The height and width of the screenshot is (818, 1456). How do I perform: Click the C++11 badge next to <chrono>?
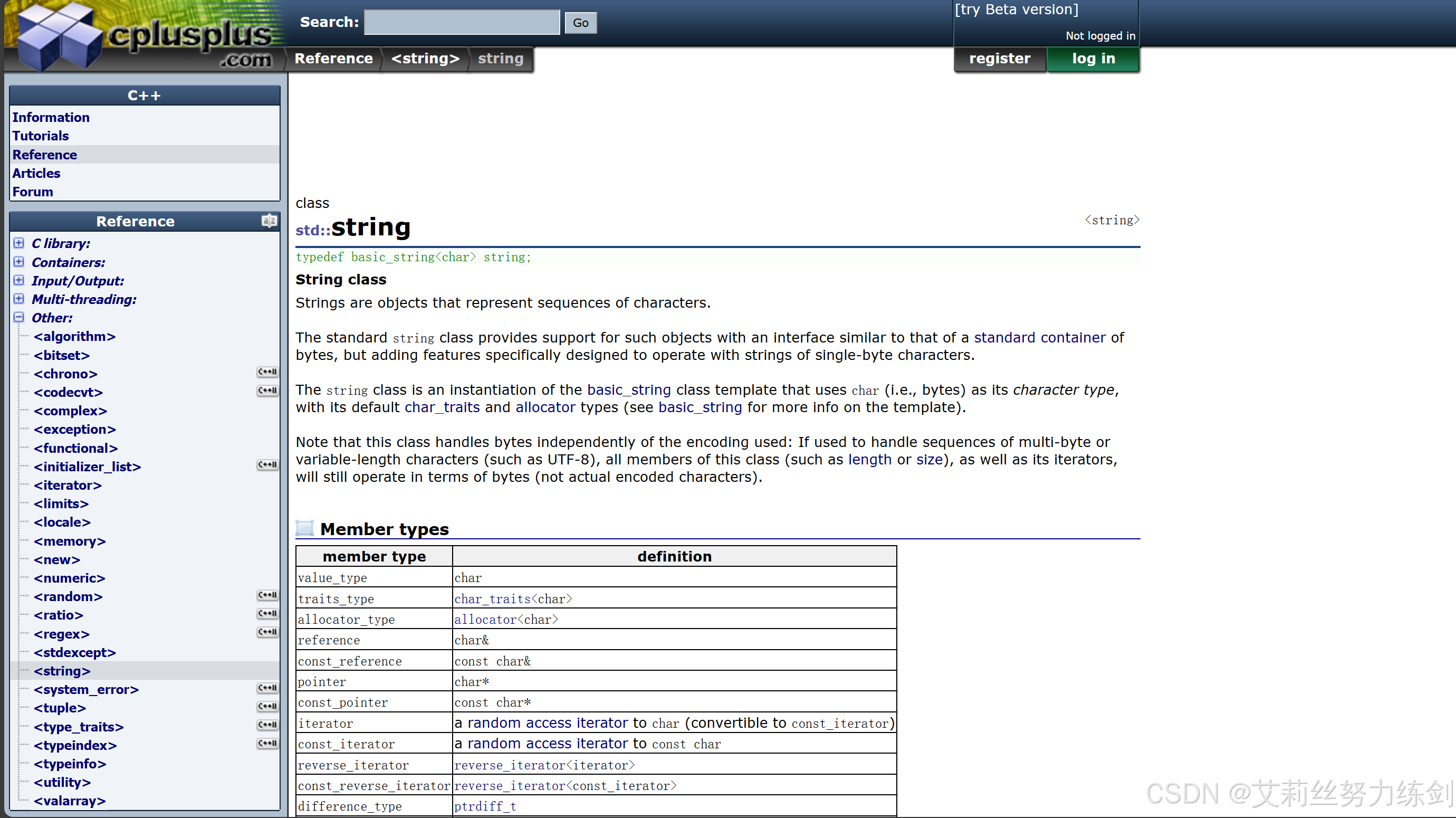(x=267, y=372)
